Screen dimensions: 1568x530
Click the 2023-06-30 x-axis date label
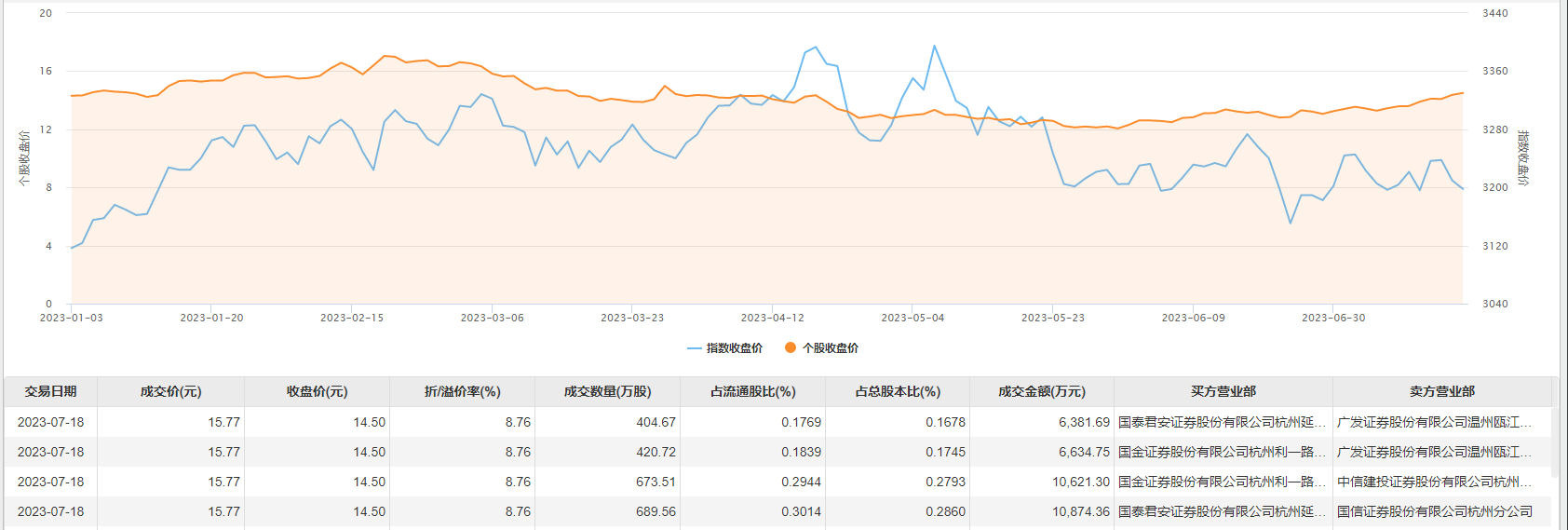click(x=1333, y=318)
